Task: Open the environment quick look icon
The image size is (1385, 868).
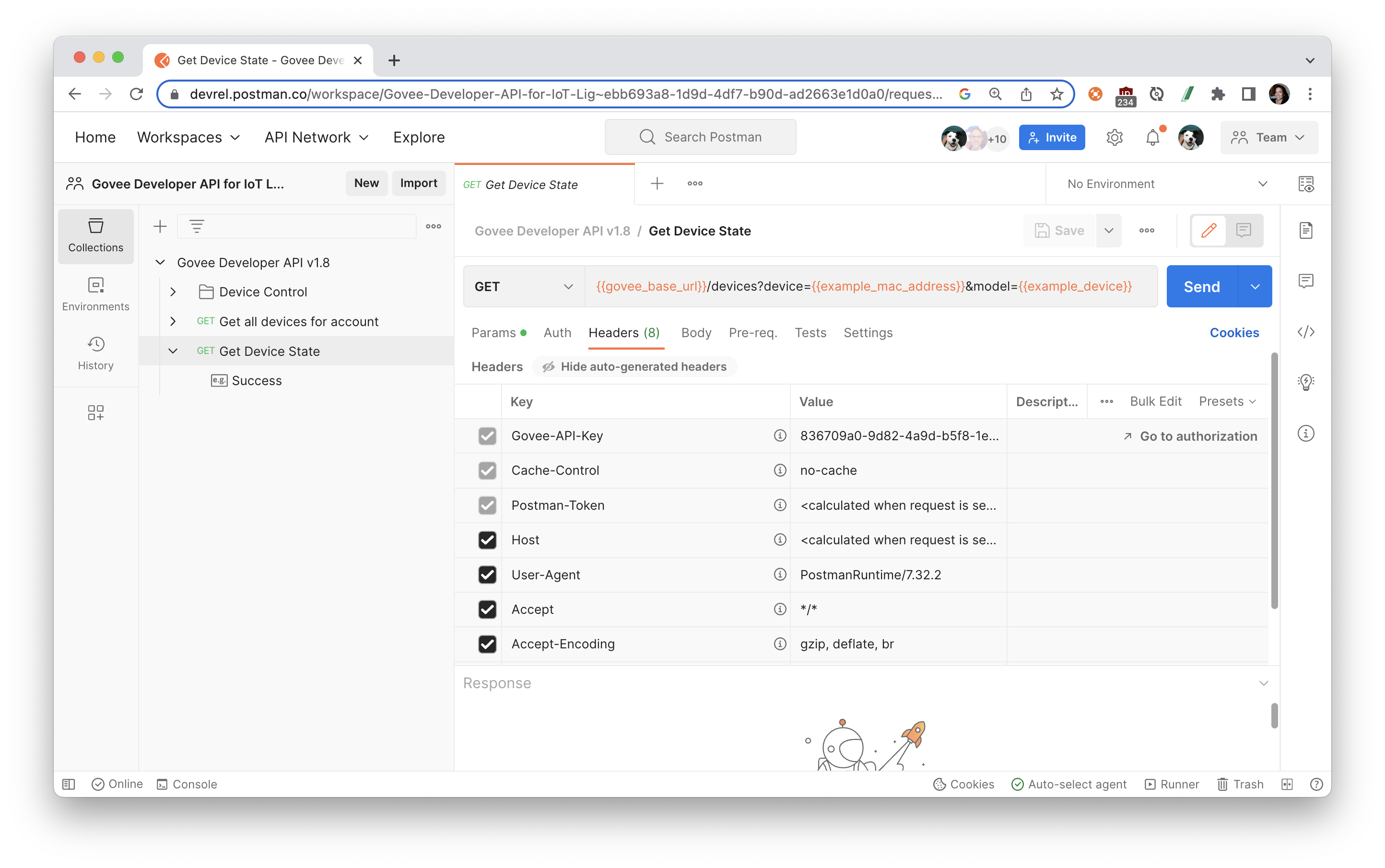Action: coord(1306,184)
